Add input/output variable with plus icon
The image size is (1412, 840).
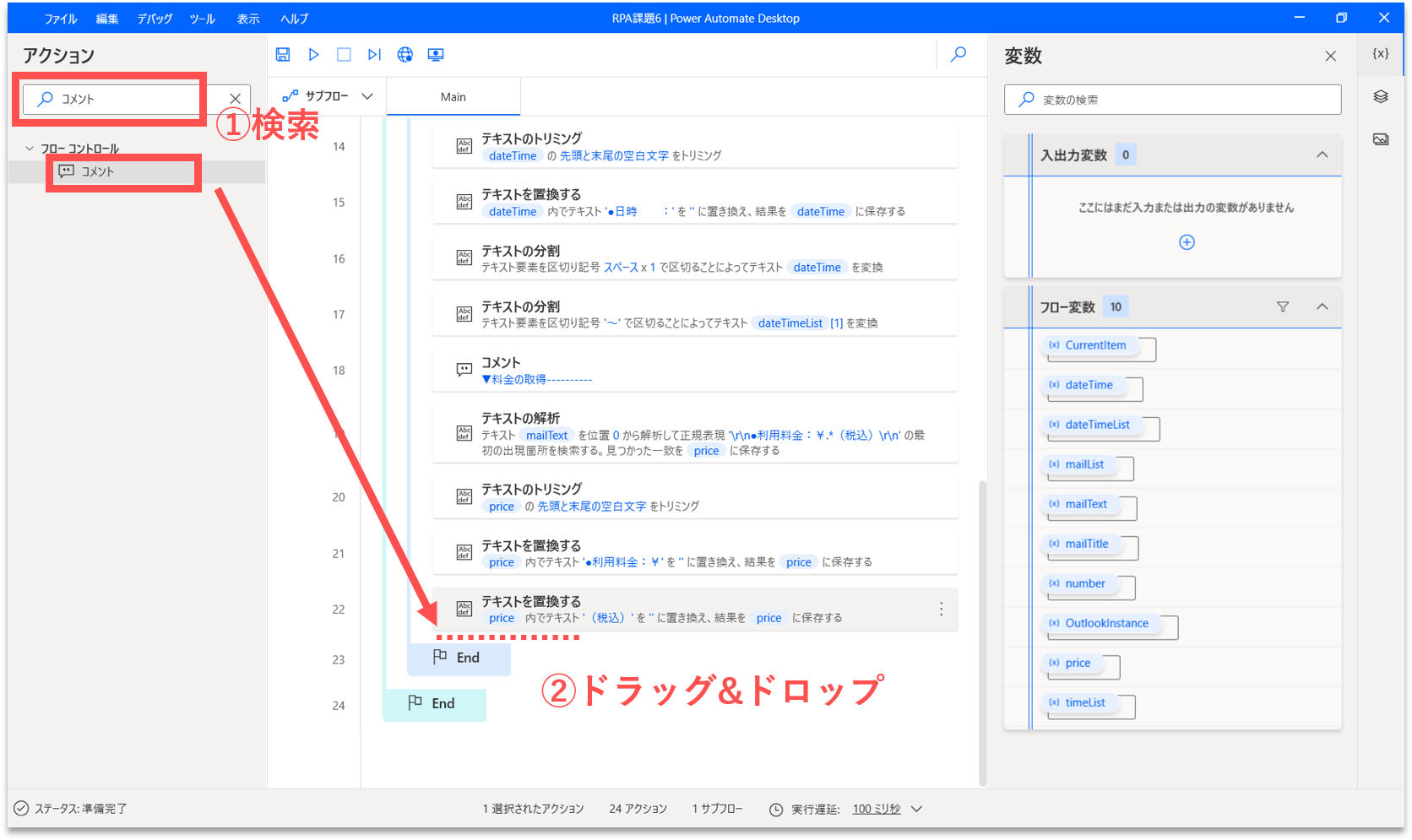coord(1187,242)
